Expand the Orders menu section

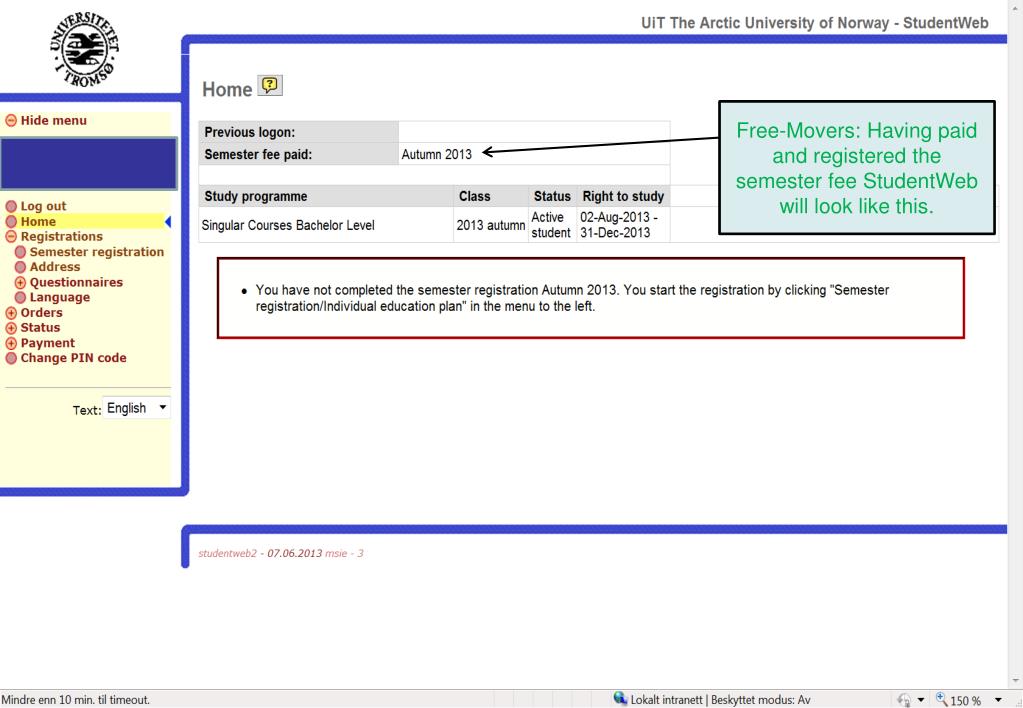pyautogui.click(x=10, y=312)
